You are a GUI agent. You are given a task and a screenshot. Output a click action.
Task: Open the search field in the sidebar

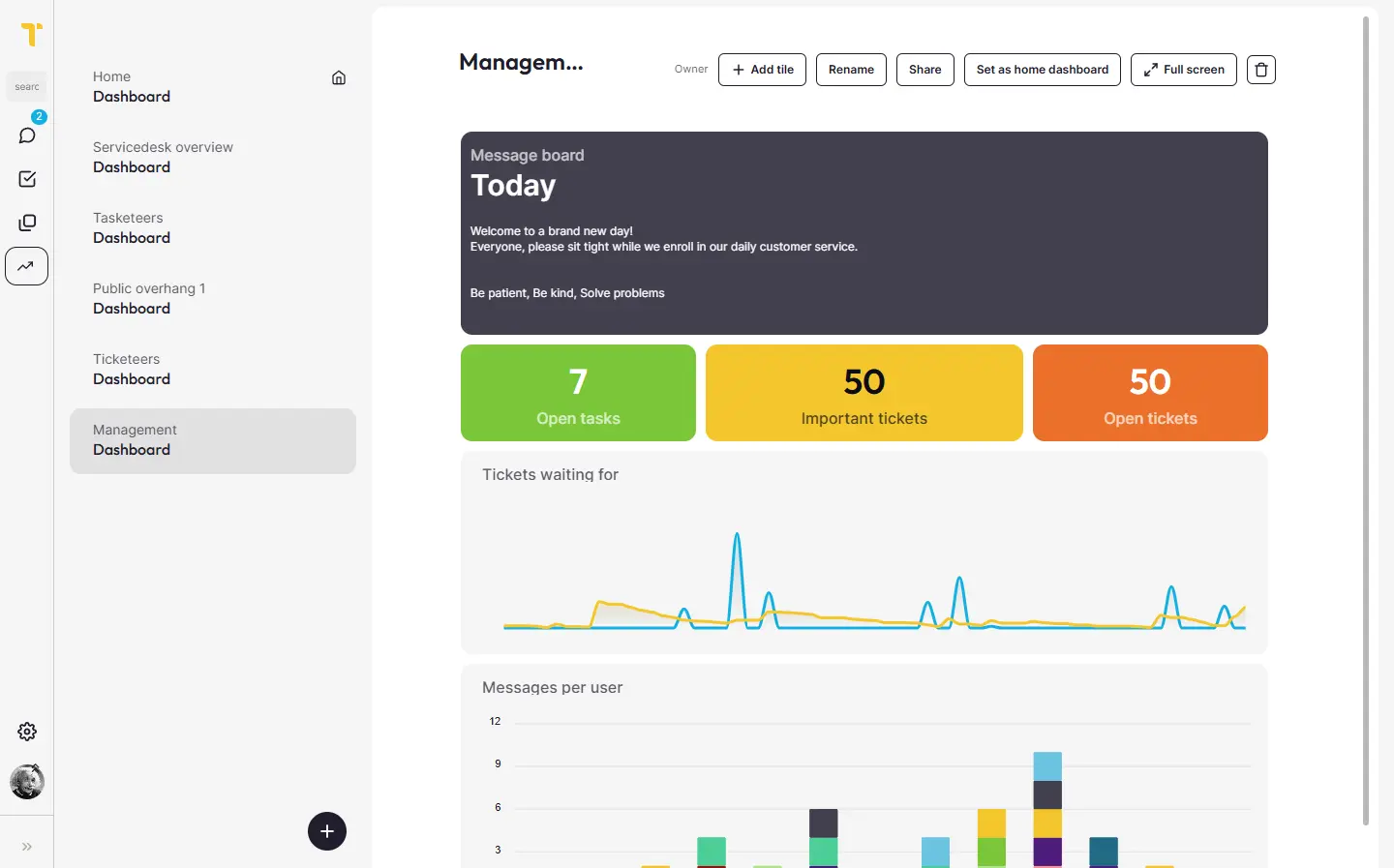(x=27, y=87)
